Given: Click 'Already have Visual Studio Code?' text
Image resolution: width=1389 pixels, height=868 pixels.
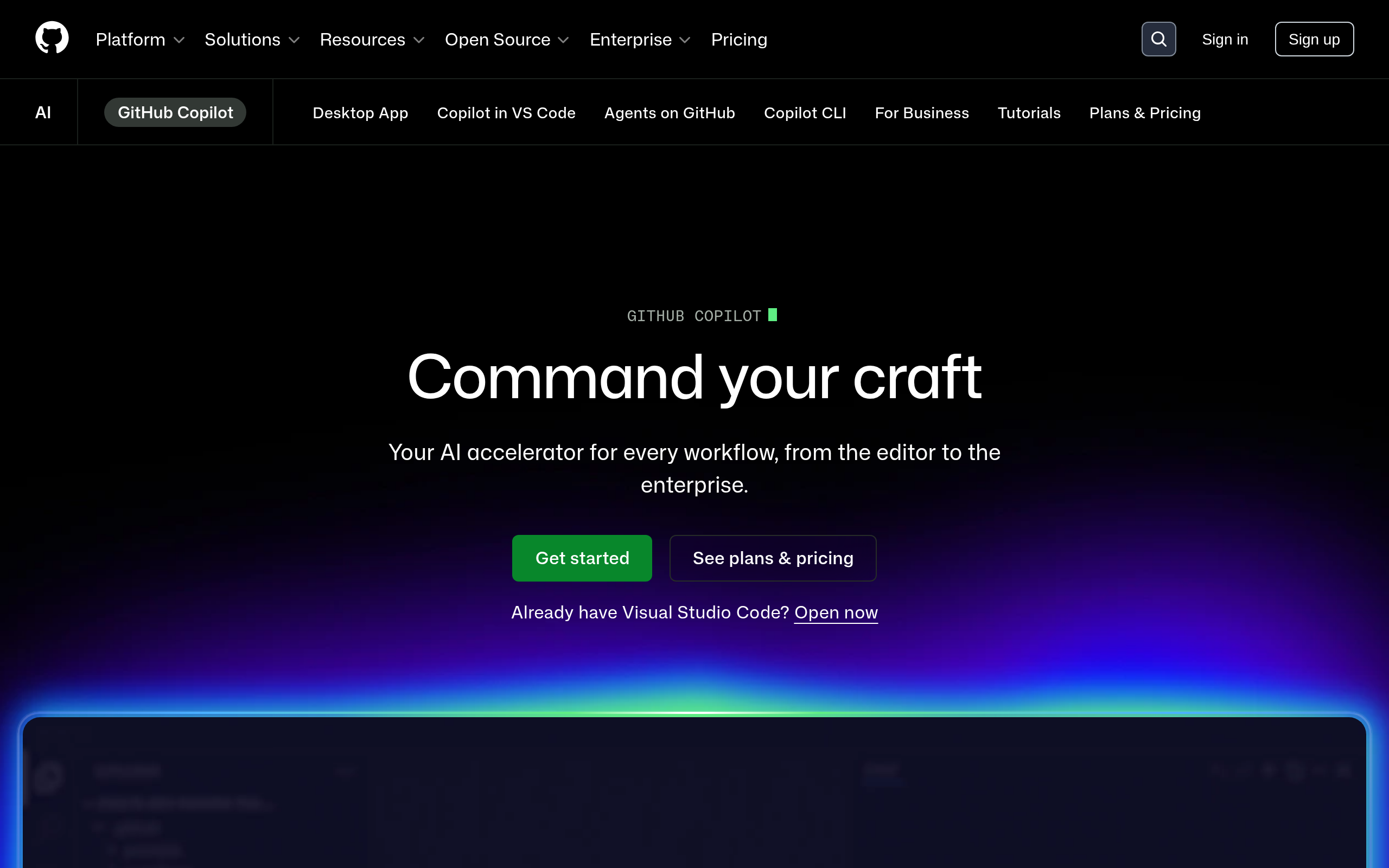Looking at the screenshot, I should pyautogui.click(x=651, y=612).
